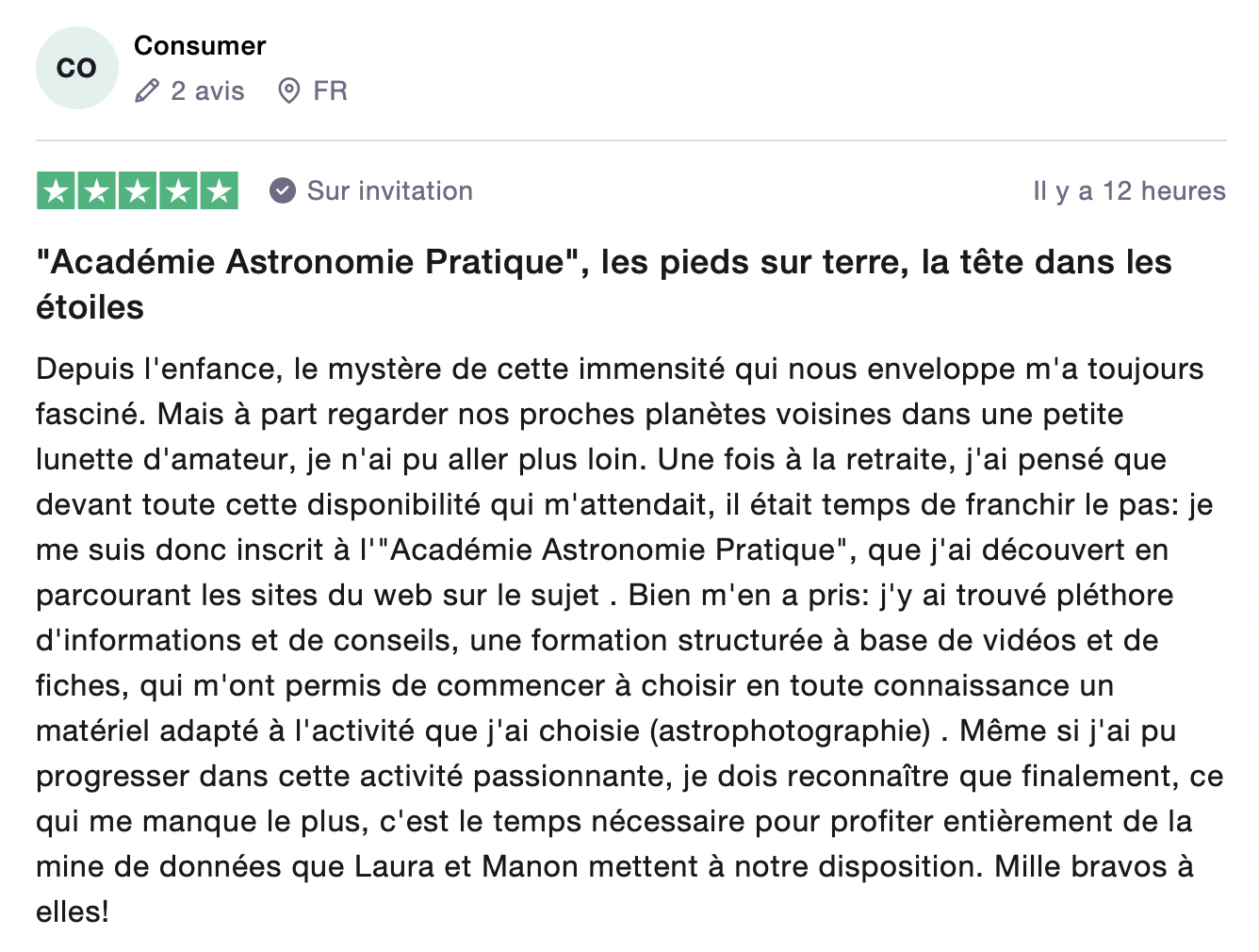Click the fifth and last rating star
Viewport: 1259px width, 952px height.
[219, 191]
